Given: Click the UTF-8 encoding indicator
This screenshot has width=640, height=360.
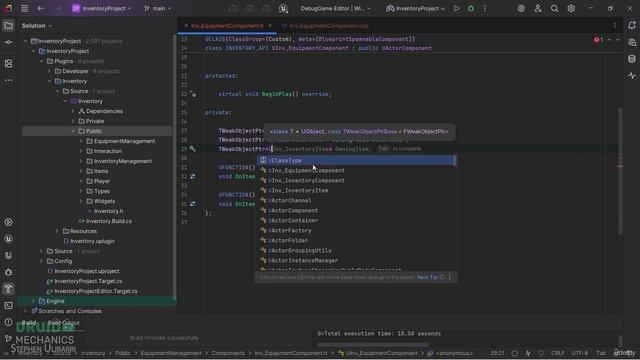Looking at the screenshot, I should click(580, 353).
